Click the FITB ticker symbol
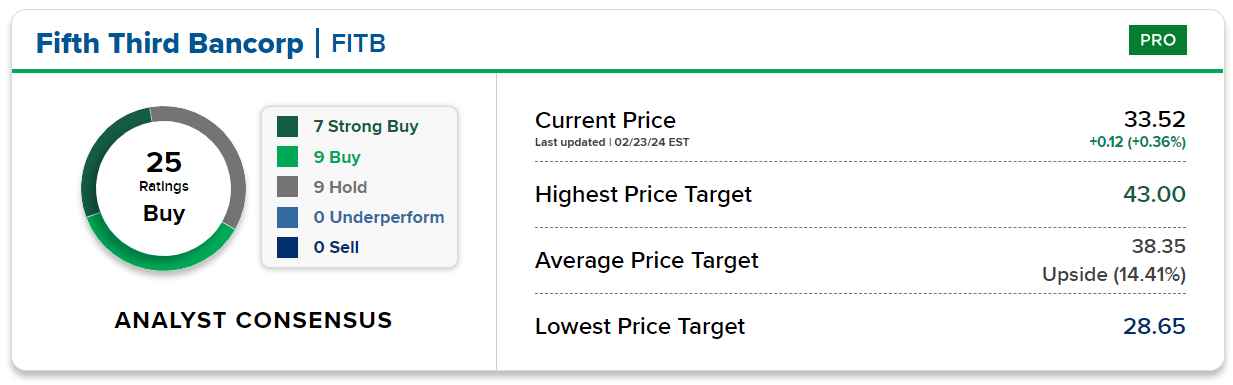1233x385 pixels. 358,43
